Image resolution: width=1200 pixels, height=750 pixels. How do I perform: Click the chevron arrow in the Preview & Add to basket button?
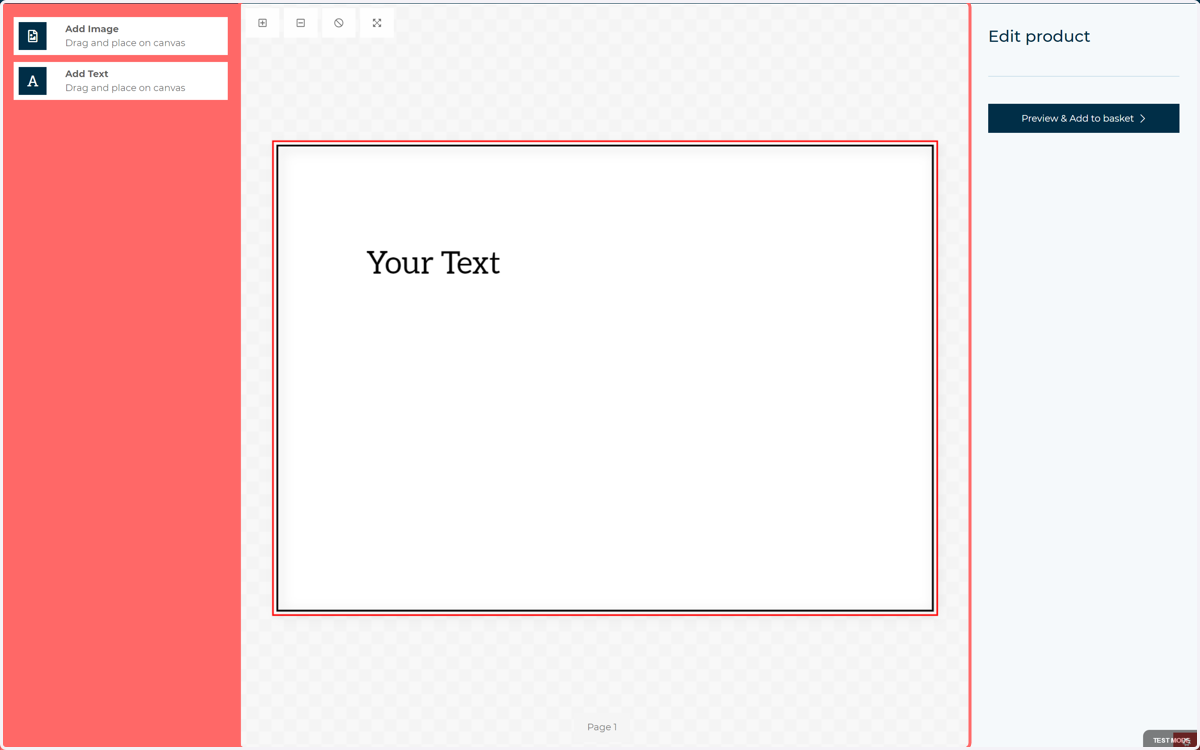(1143, 118)
